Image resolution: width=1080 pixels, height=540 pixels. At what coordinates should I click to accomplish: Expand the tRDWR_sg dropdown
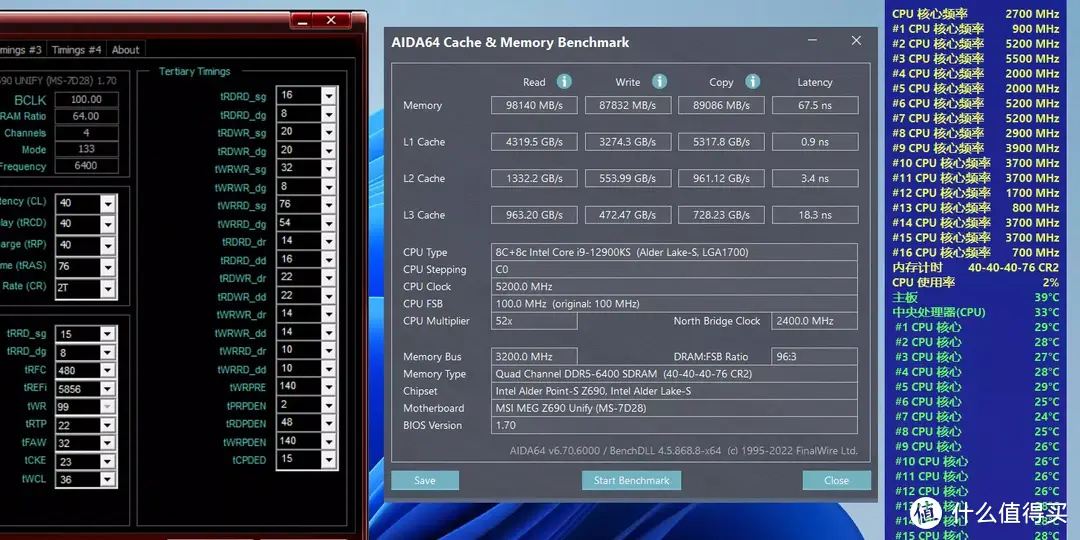coord(329,132)
